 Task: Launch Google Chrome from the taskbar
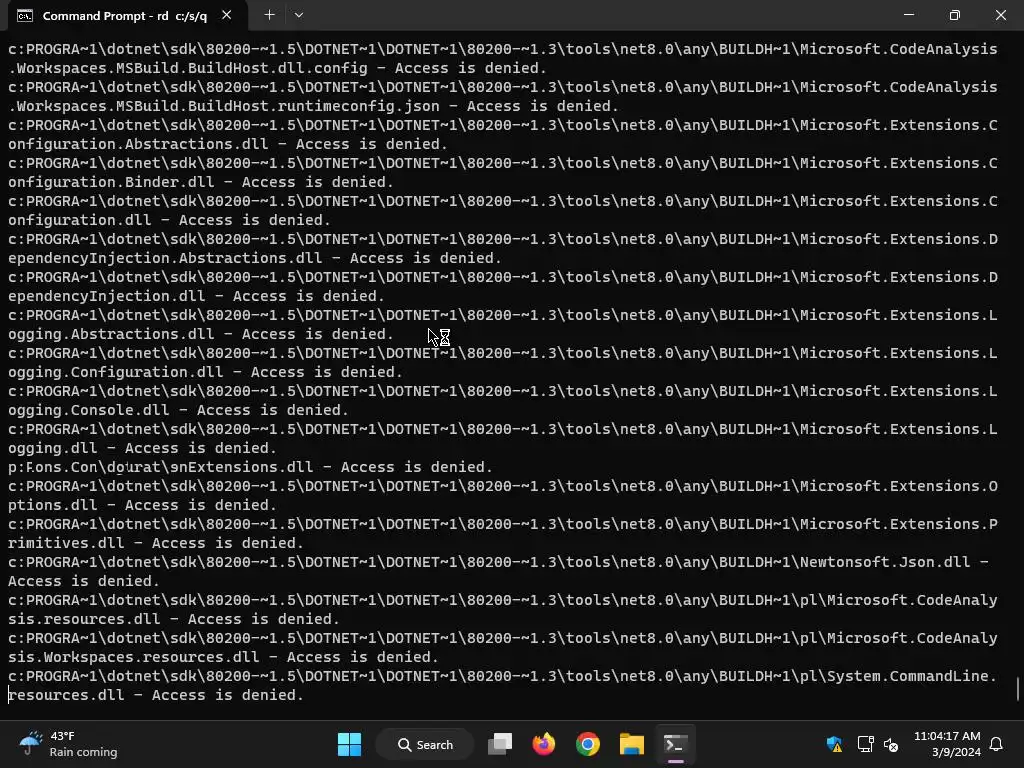[x=588, y=744]
